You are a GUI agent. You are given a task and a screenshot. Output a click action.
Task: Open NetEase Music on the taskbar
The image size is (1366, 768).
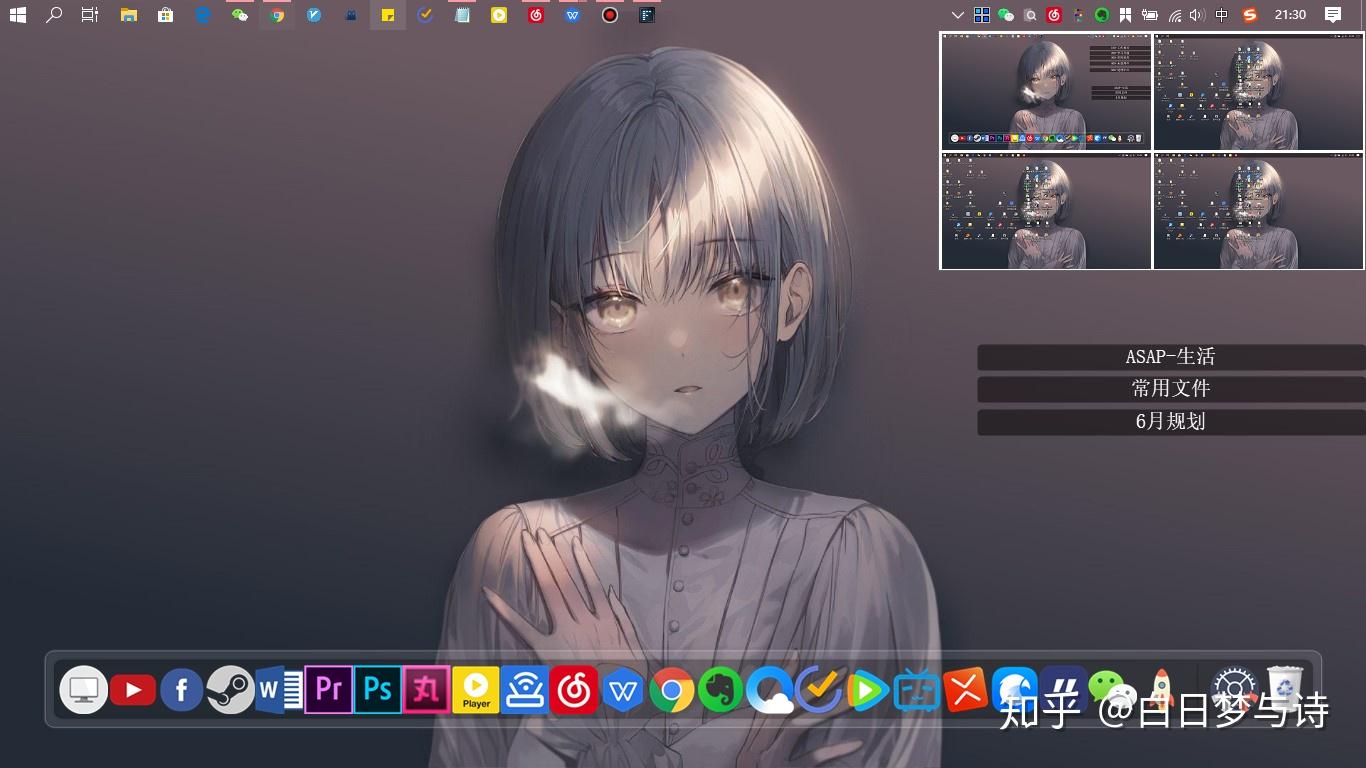pos(536,15)
